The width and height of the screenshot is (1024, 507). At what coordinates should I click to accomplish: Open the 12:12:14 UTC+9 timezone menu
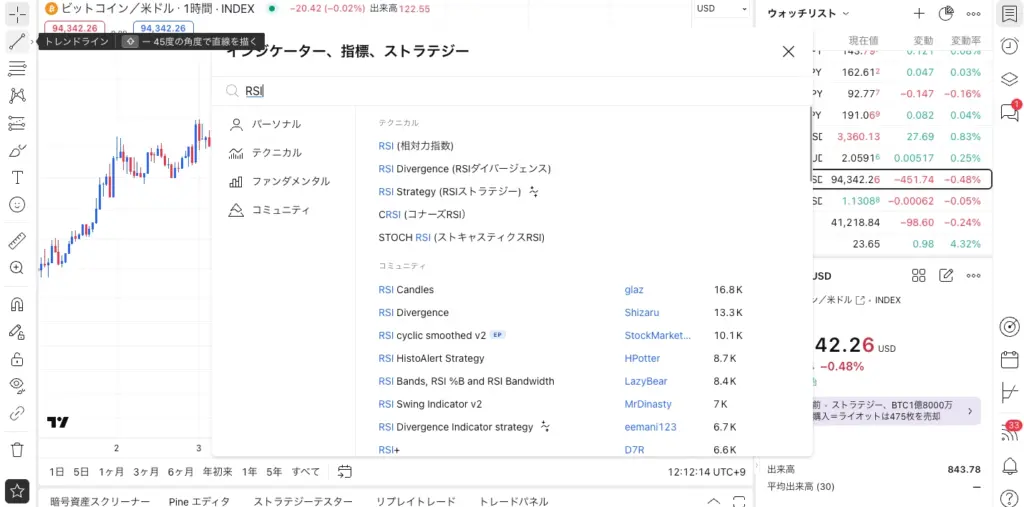(x=707, y=471)
